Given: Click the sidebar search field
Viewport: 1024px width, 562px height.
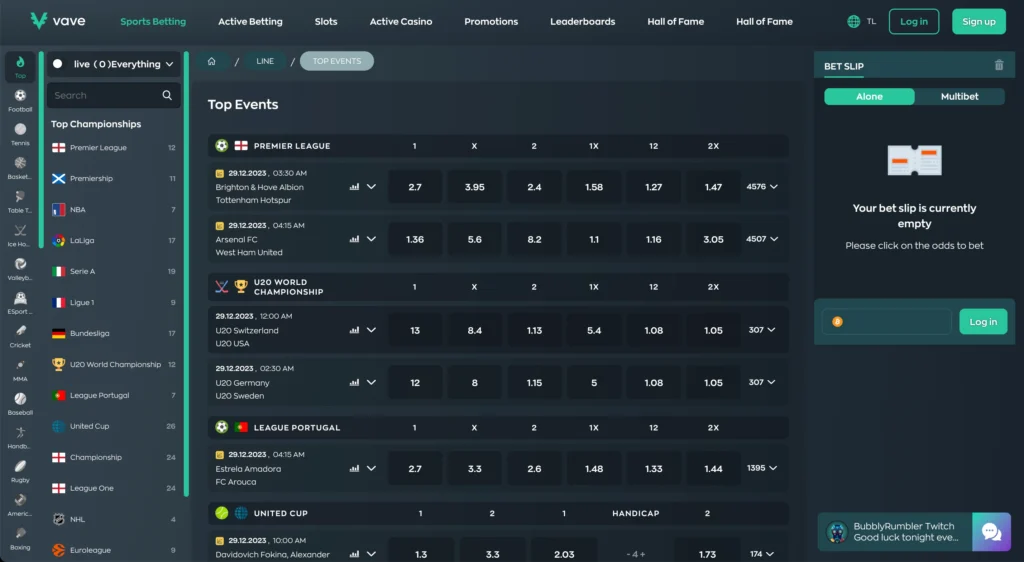Looking at the screenshot, I should pos(114,95).
